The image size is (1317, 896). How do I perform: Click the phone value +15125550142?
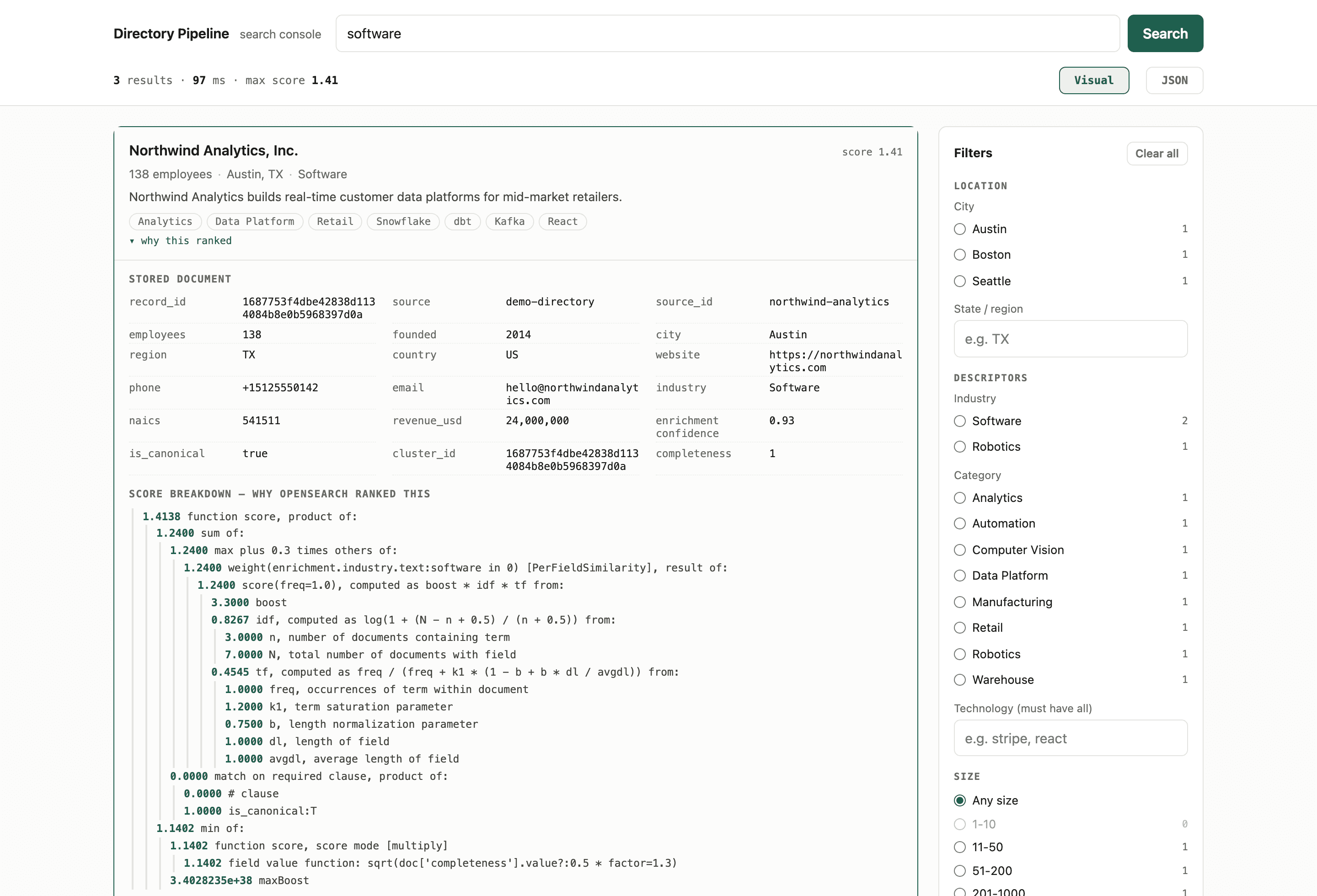pos(280,387)
